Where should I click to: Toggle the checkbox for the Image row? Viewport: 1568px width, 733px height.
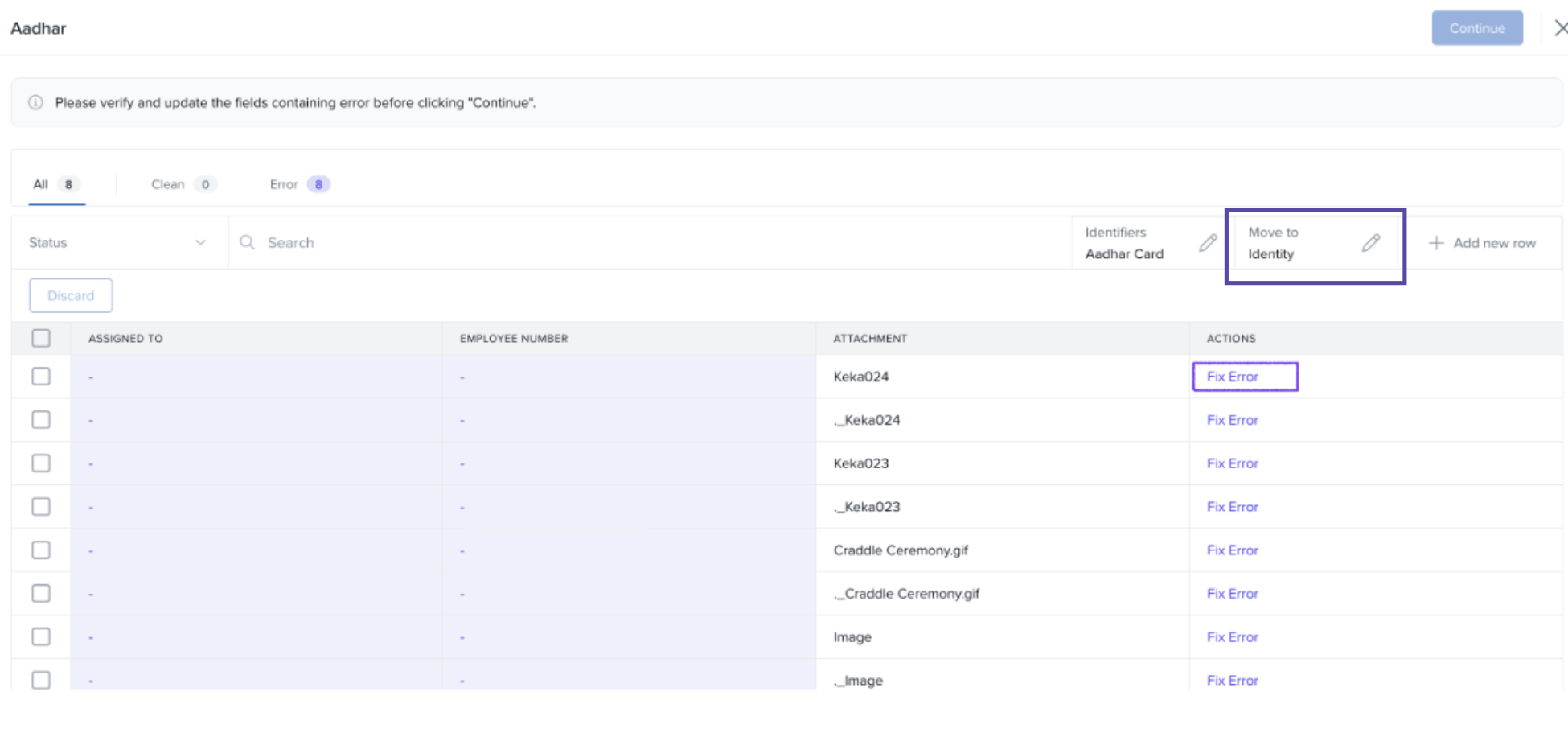41,637
